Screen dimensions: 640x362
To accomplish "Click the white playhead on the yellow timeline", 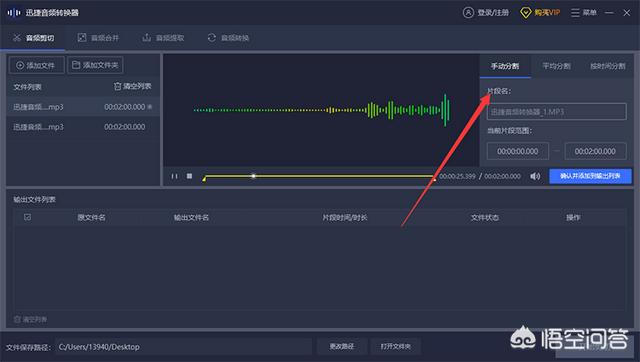I will pyautogui.click(x=253, y=176).
